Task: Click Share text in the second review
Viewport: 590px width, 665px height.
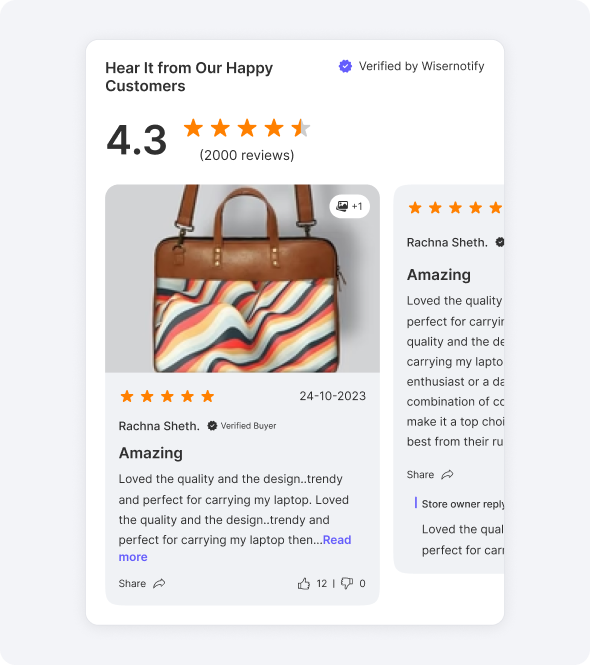Action: coord(420,475)
